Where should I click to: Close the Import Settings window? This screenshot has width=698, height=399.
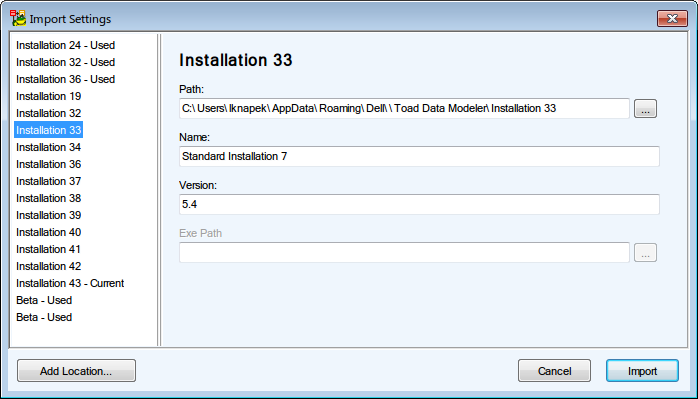pyautogui.click(x=672, y=19)
